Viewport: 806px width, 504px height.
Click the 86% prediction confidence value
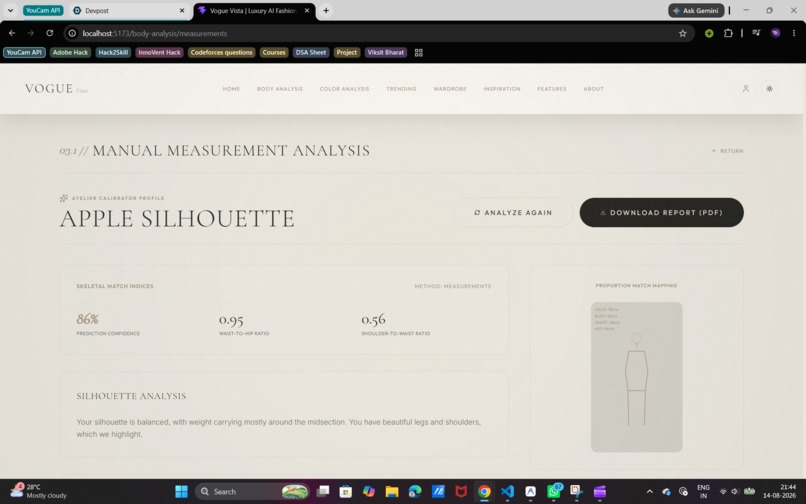[x=87, y=319]
